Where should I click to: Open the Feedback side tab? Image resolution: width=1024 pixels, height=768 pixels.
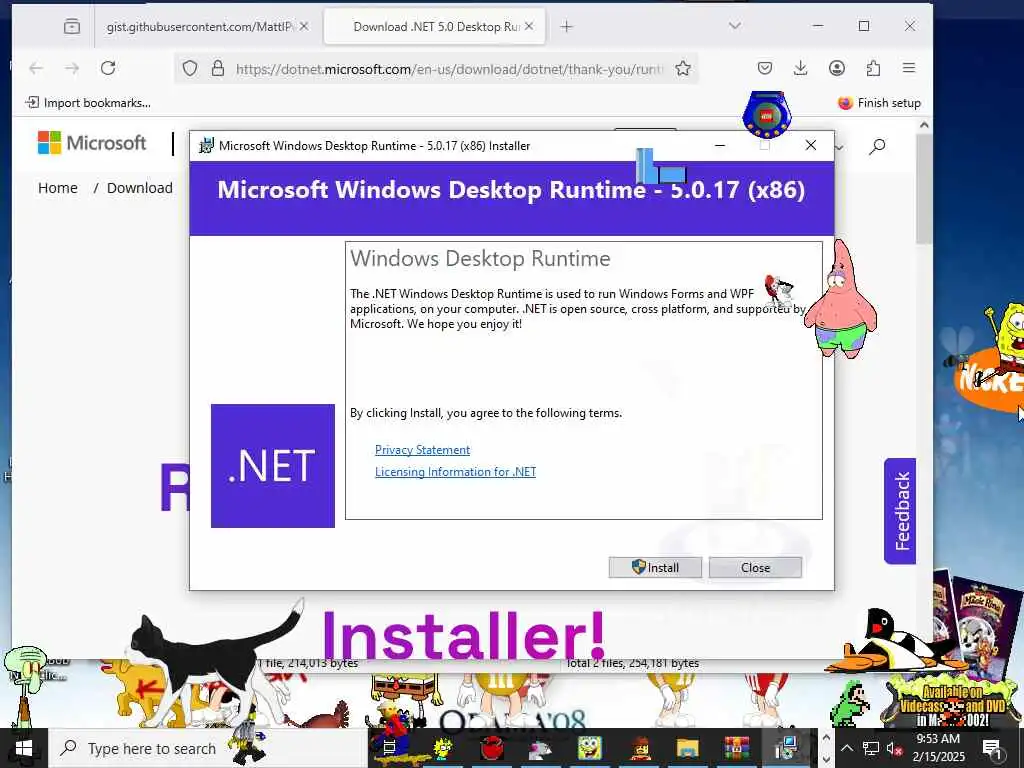[x=901, y=511]
